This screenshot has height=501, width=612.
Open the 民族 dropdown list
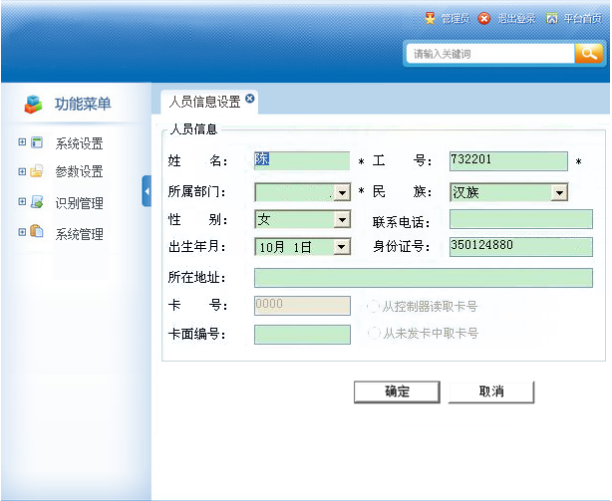tap(559, 192)
